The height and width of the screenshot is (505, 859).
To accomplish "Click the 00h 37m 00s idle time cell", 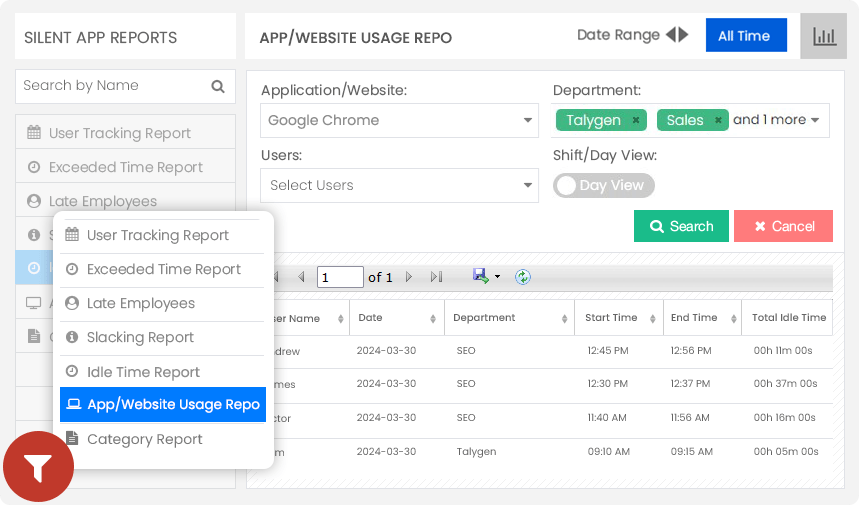I will 786,384.
